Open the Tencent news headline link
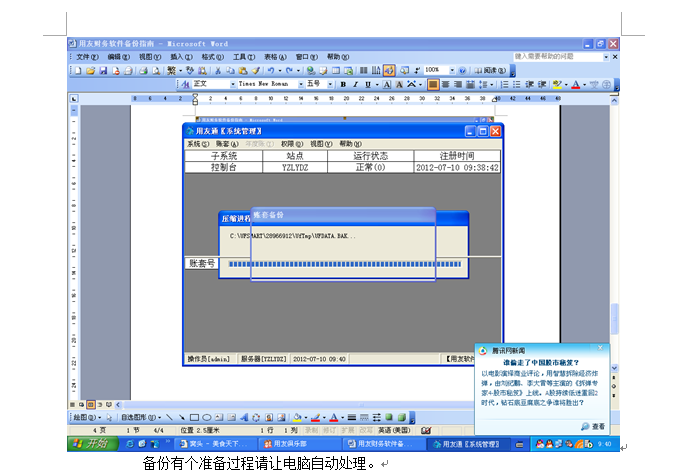The width and height of the screenshot is (699, 471). [541, 362]
